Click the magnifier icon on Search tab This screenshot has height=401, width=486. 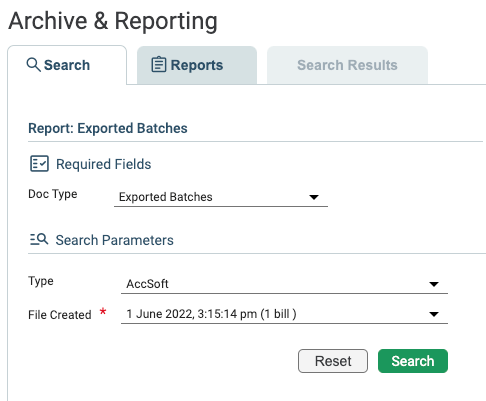[34, 65]
